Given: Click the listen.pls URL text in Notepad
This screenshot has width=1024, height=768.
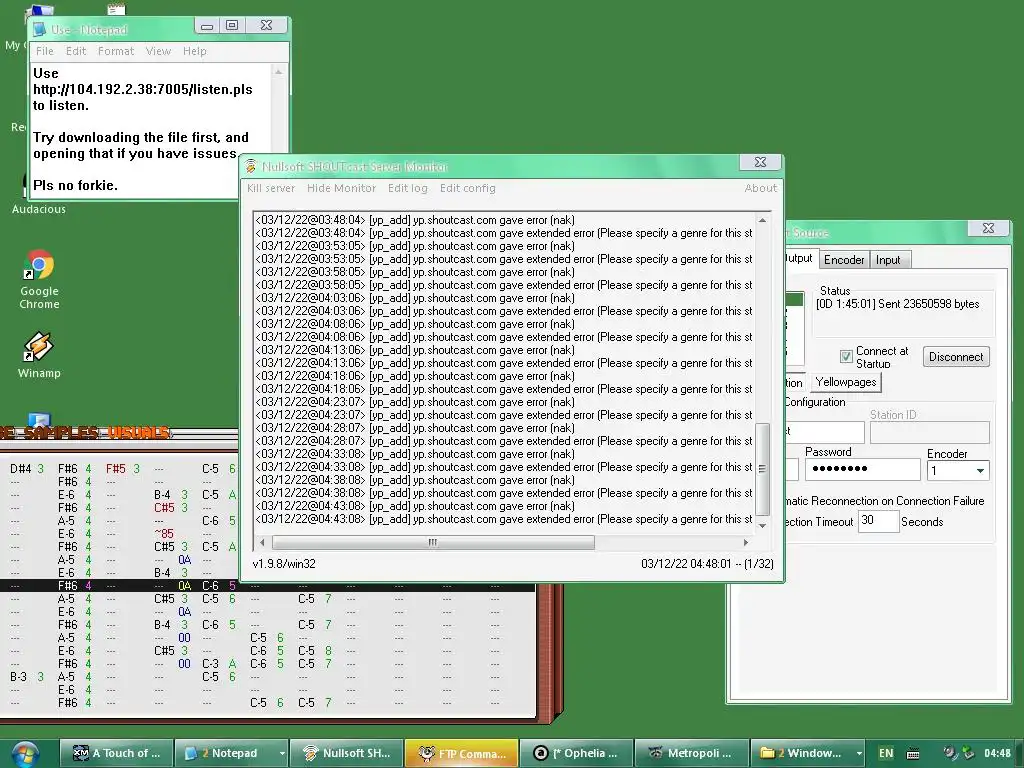Looking at the screenshot, I should click(x=142, y=89).
